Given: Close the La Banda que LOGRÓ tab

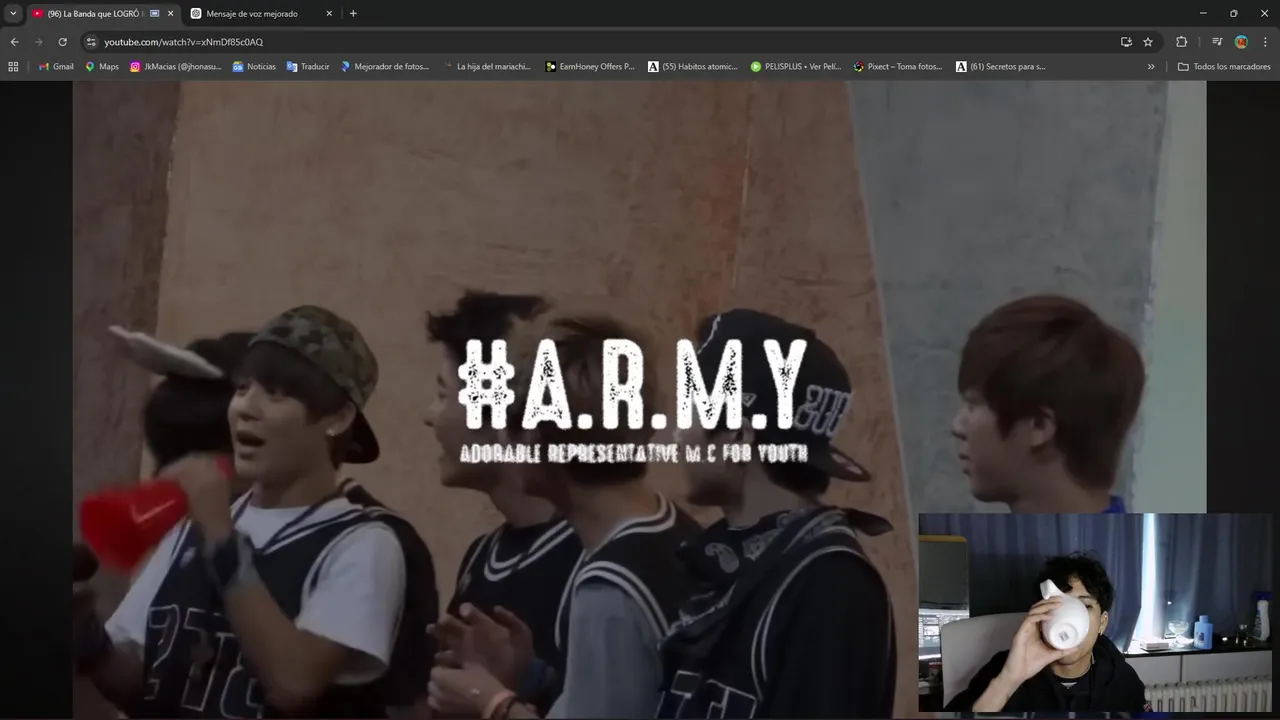Looking at the screenshot, I should [x=170, y=14].
